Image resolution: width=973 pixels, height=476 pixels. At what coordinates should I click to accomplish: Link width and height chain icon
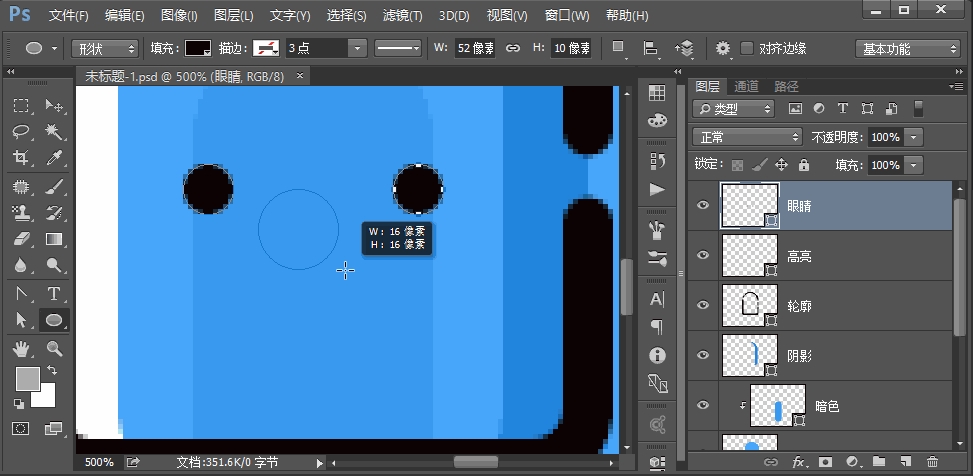pos(513,48)
